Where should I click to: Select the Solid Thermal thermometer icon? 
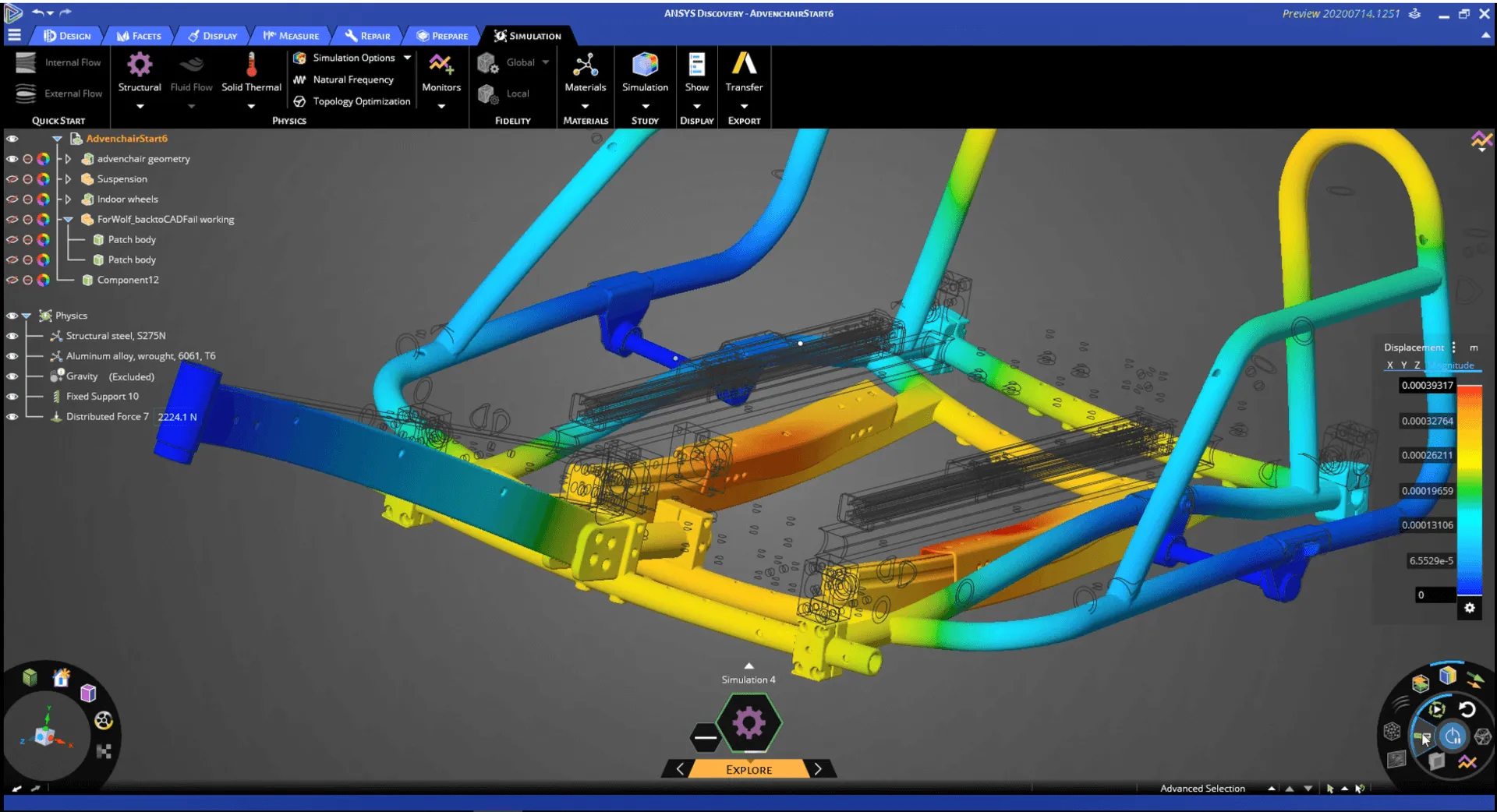tap(251, 65)
